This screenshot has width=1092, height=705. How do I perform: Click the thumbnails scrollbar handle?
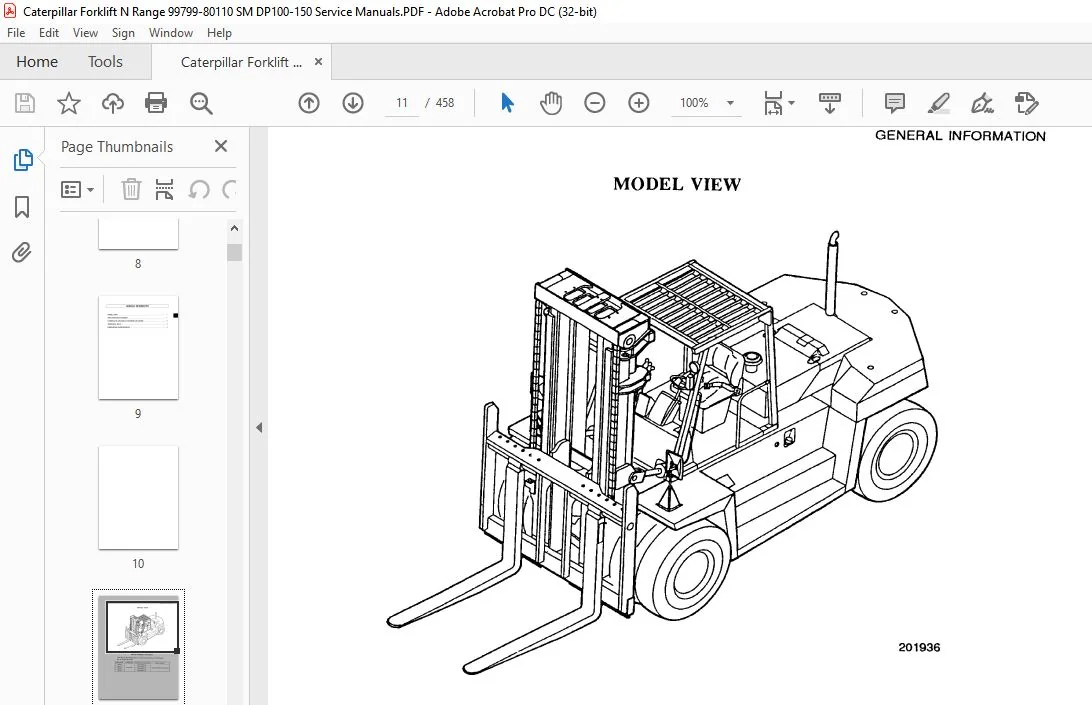point(235,252)
